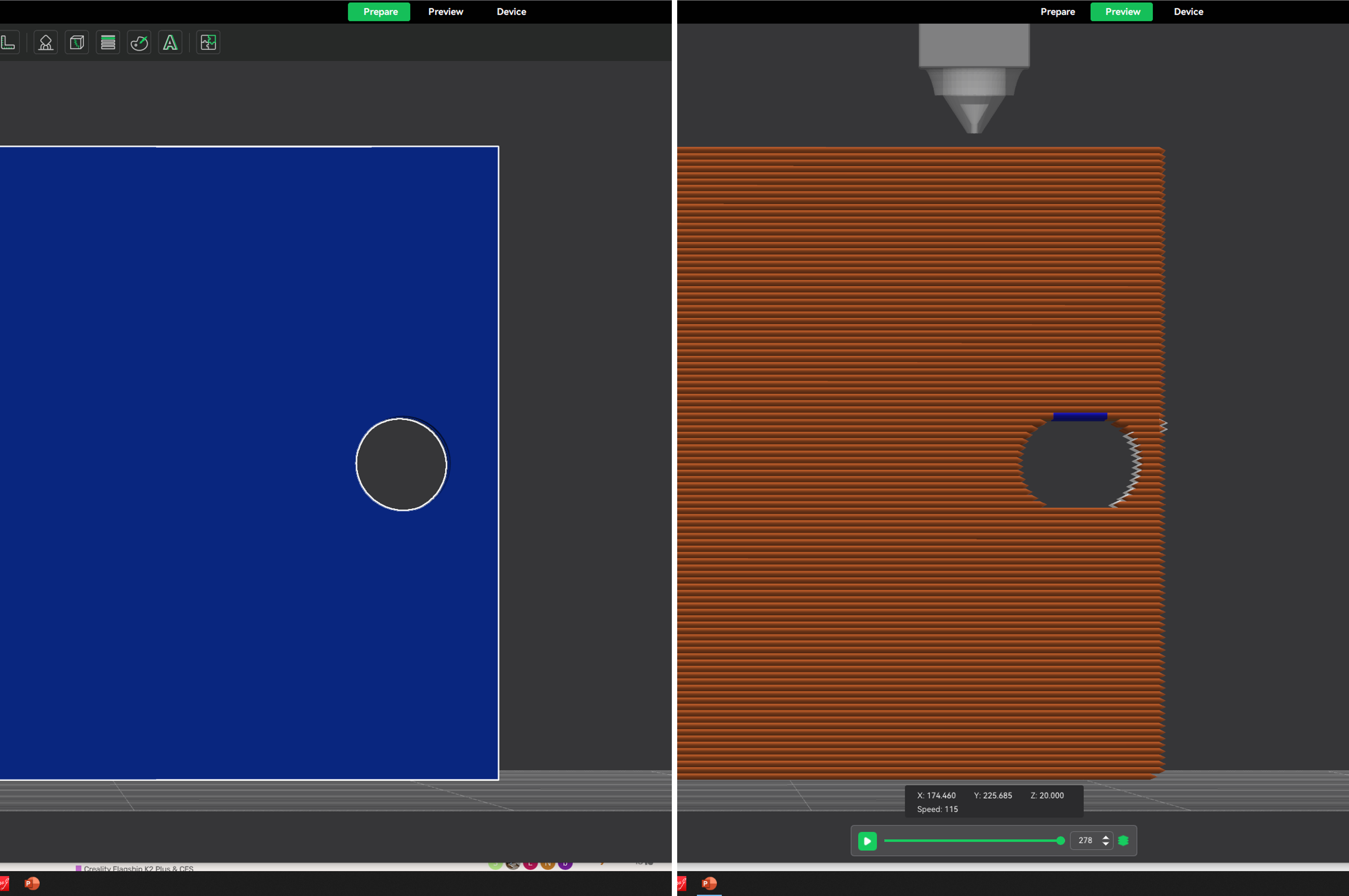1349x896 pixels.
Task: Click the circular hole in blue model
Action: point(401,464)
